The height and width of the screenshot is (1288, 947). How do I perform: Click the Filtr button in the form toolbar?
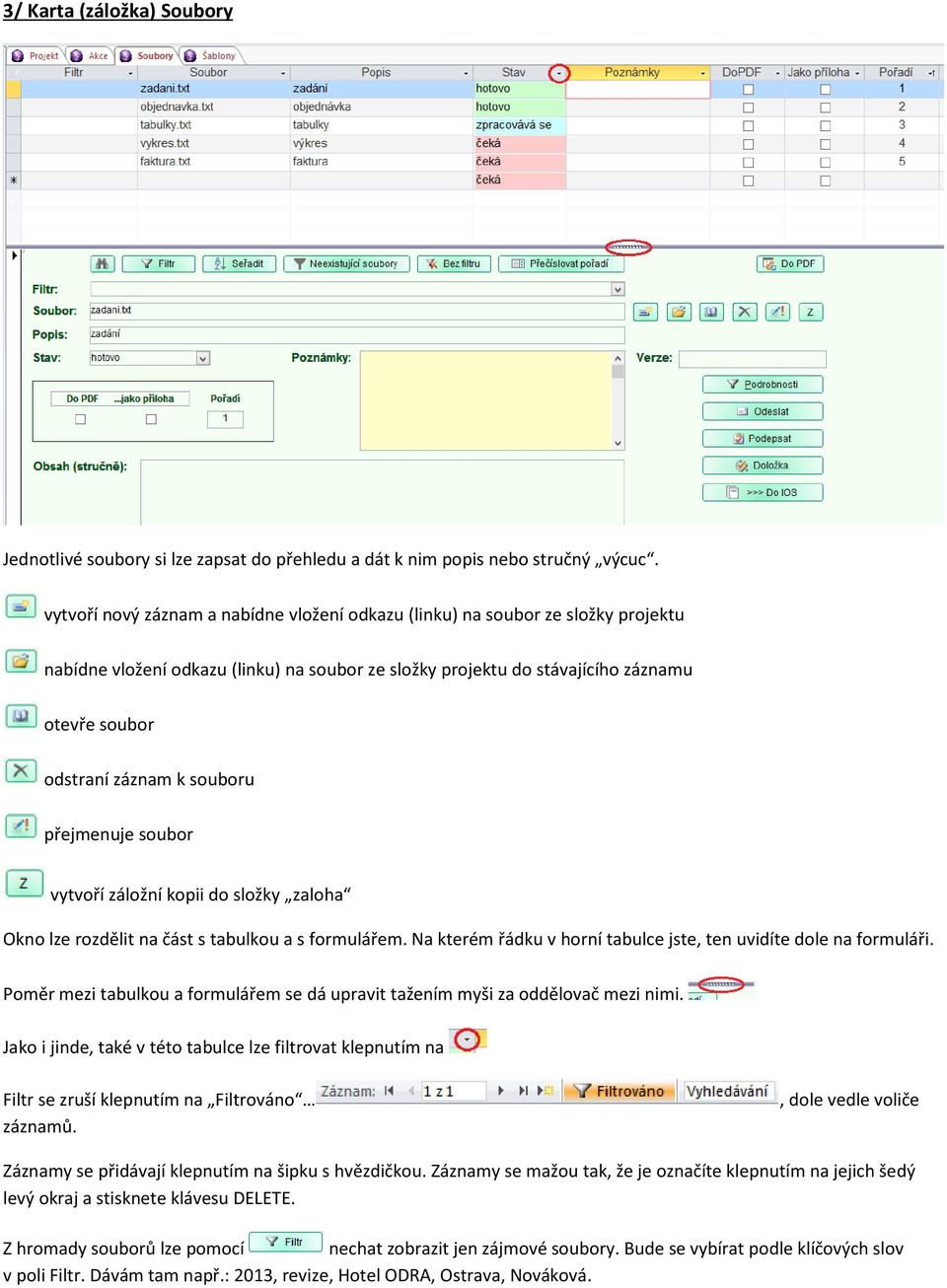tap(158, 263)
